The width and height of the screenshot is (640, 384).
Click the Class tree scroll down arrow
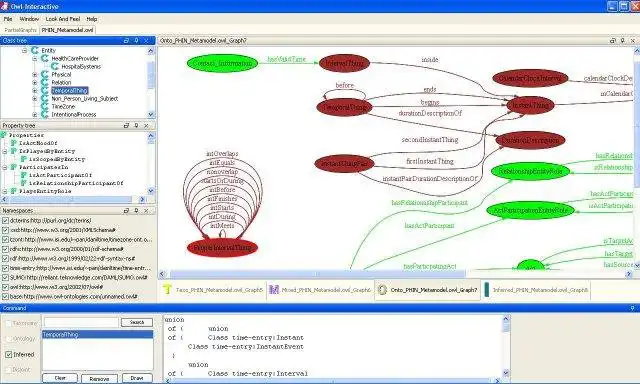(151, 115)
